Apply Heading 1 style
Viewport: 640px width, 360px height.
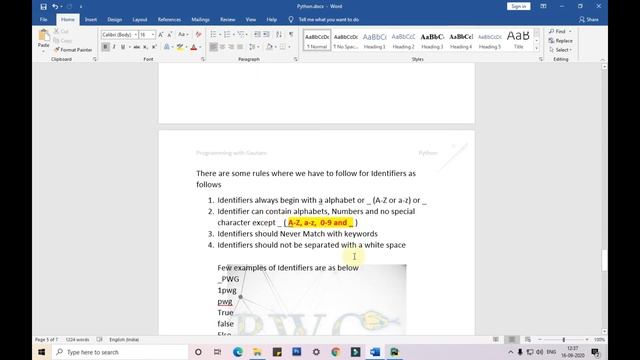click(x=375, y=40)
